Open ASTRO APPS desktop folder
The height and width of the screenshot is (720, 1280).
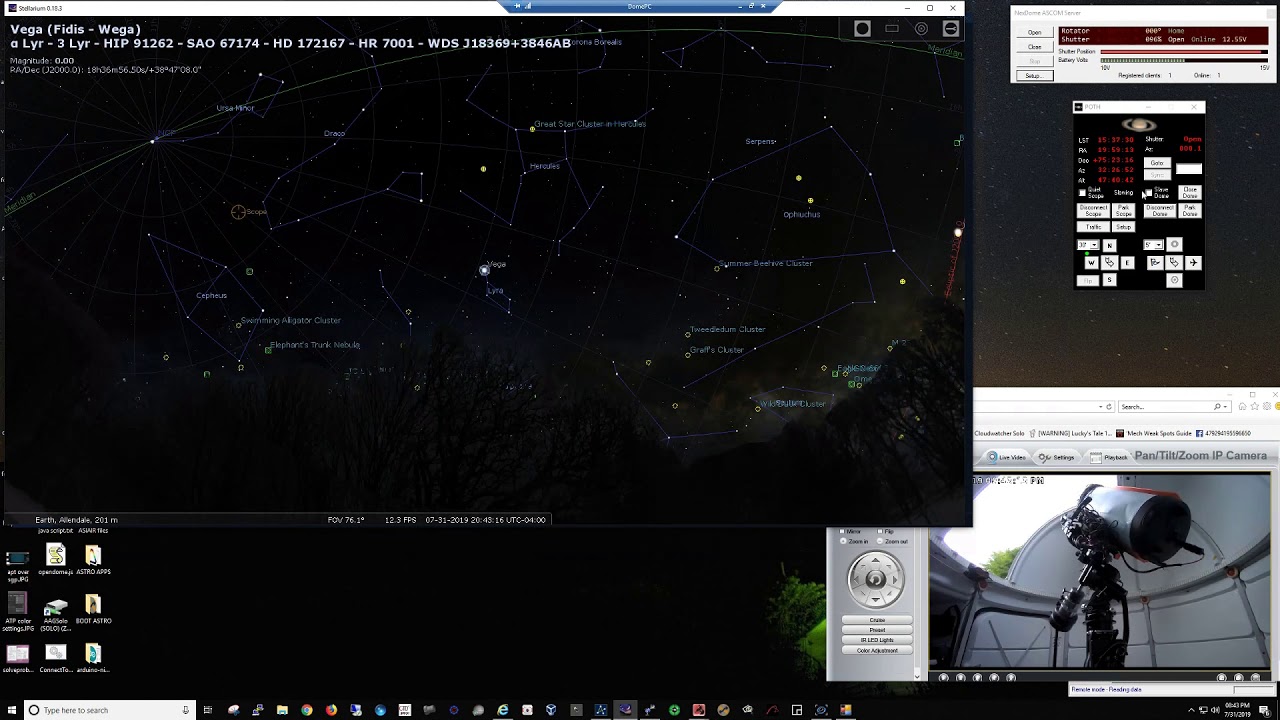pos(93,560)
